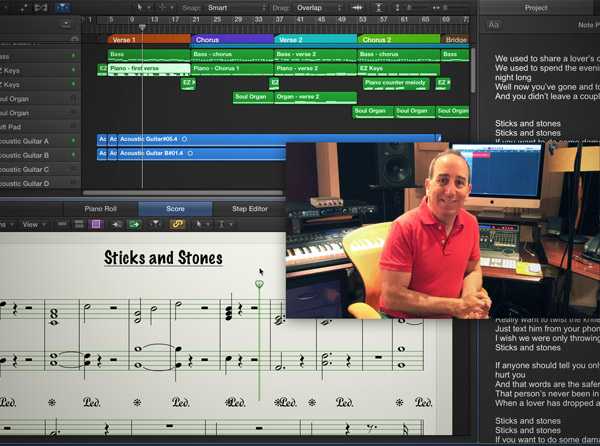Click lyric line "When a lover has dropped a"
This screenshot has width=600, height=446.
(x=547, y=403)
